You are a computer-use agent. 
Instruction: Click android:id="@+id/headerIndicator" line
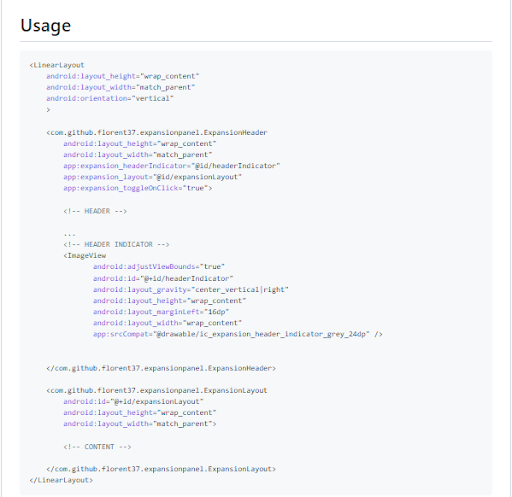(x=163, y=279)
